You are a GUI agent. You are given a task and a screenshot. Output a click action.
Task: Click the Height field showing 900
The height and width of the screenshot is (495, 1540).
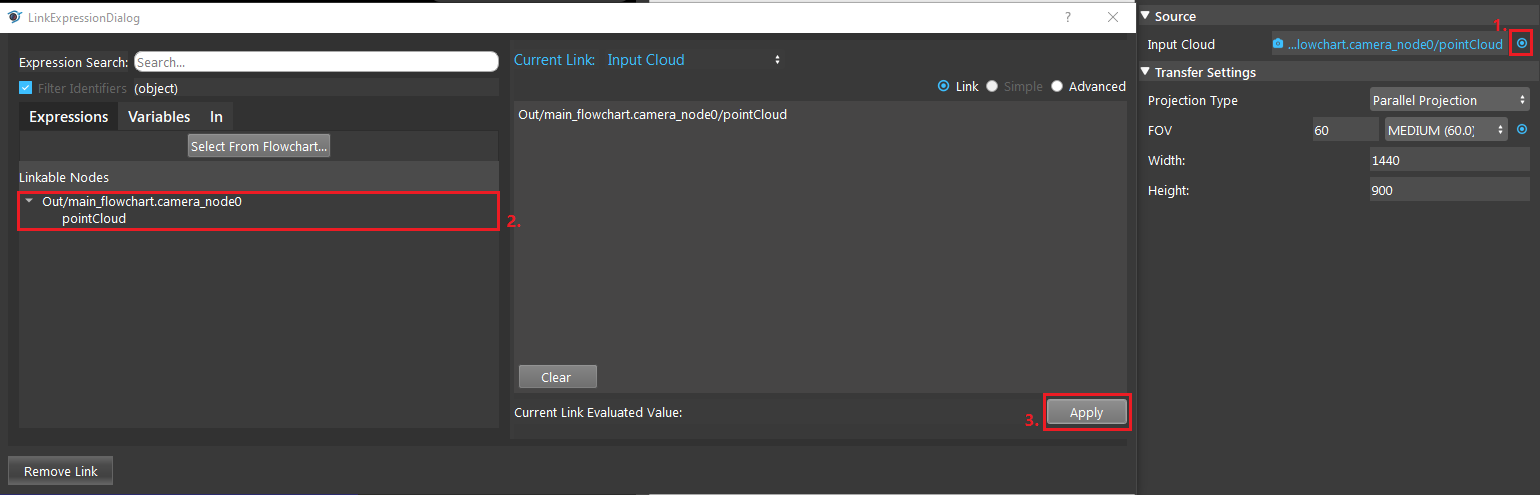[1450, 190]
